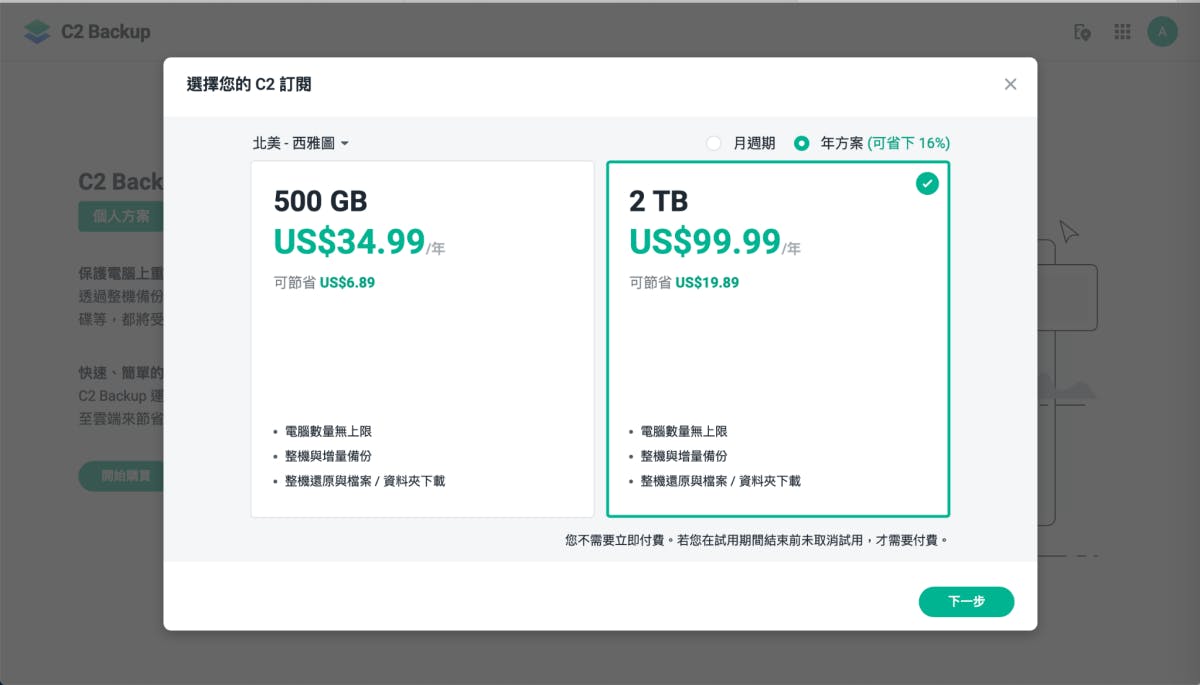Choose the 500 GB plan card
The image size is (1200, 685).
pos(422,340)
